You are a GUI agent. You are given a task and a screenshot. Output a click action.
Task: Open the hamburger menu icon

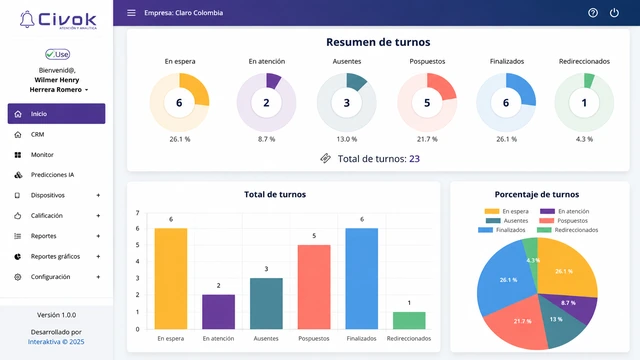point(131,13)
